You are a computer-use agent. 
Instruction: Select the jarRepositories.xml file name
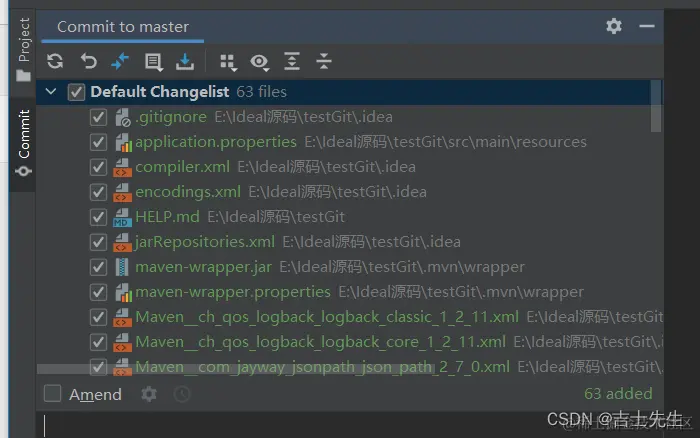point(205,242)
